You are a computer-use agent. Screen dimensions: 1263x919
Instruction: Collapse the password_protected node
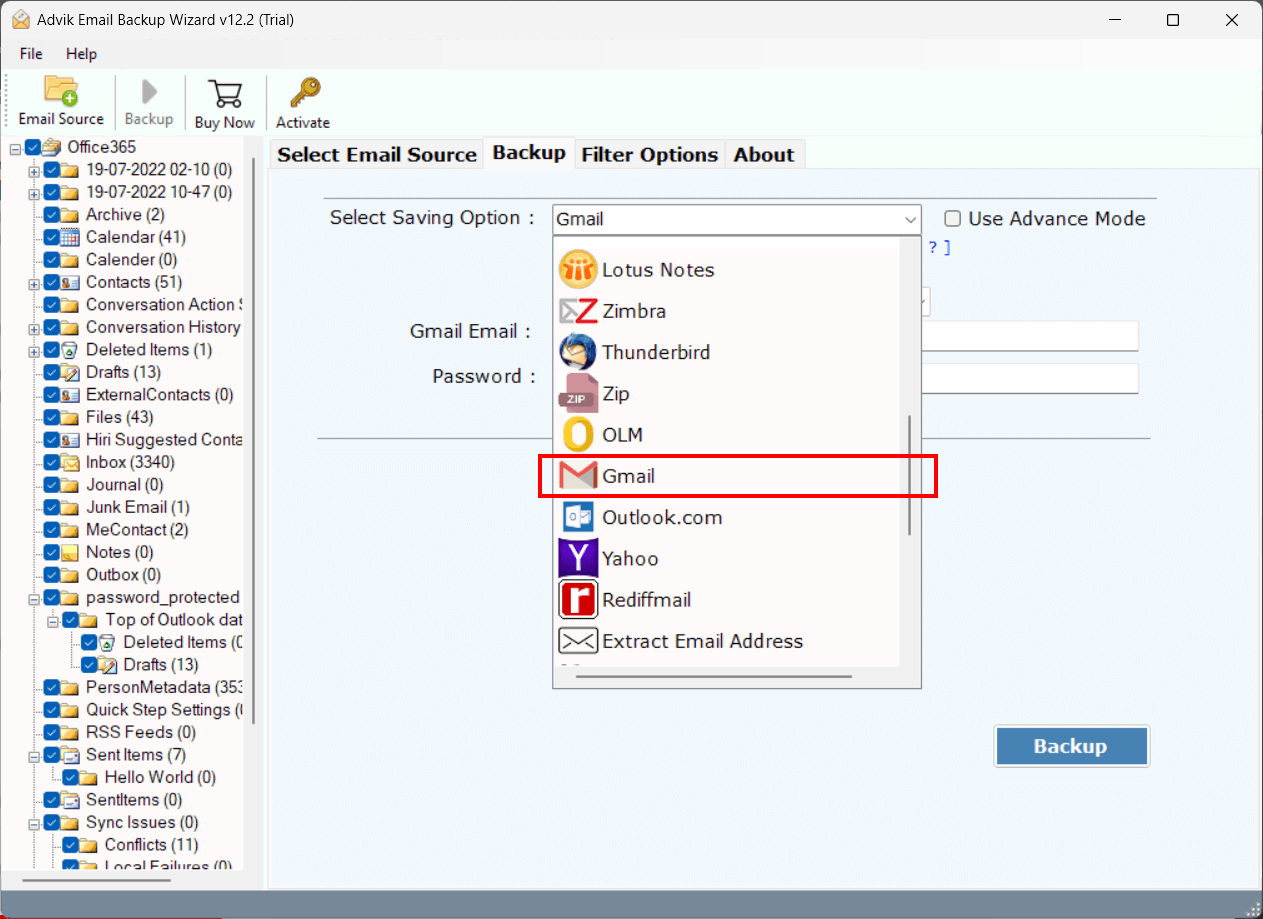[x=34, y=598]
